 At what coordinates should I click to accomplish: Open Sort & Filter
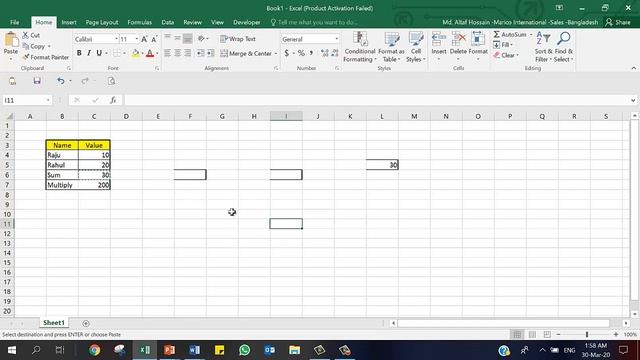click(543, 47)
